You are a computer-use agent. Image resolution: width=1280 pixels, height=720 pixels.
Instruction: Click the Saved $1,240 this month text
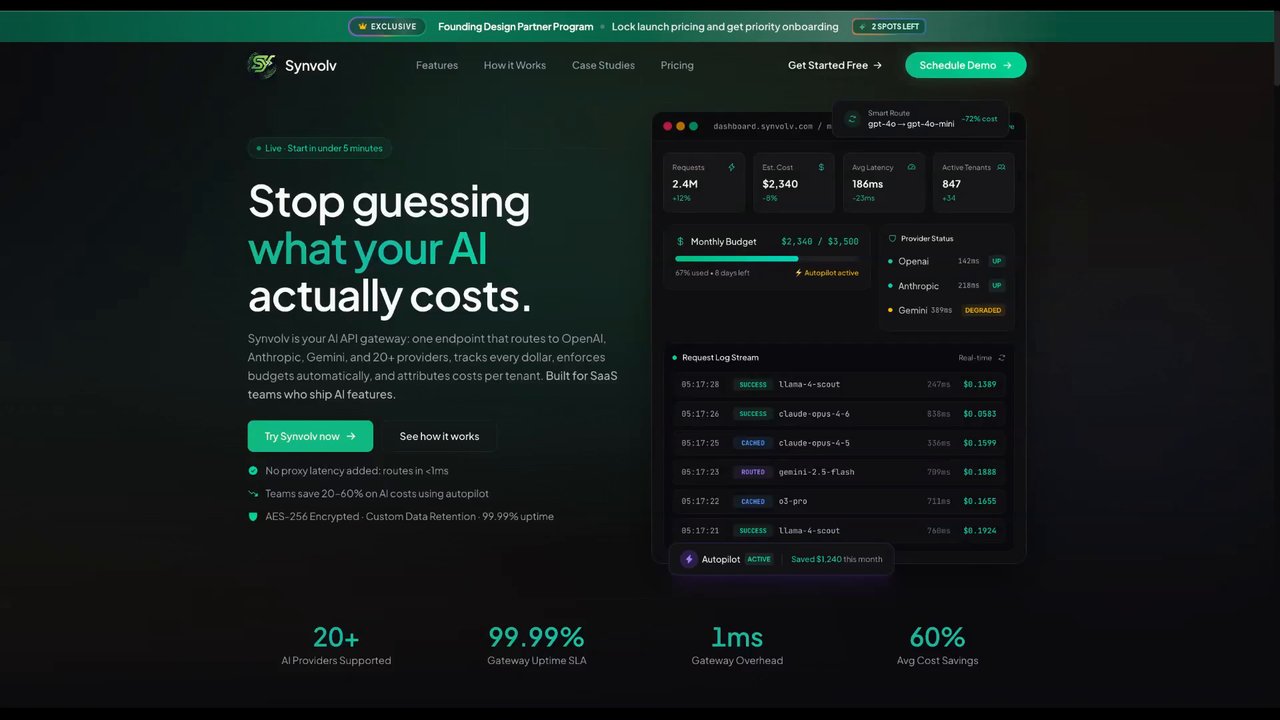coord(837,559)
